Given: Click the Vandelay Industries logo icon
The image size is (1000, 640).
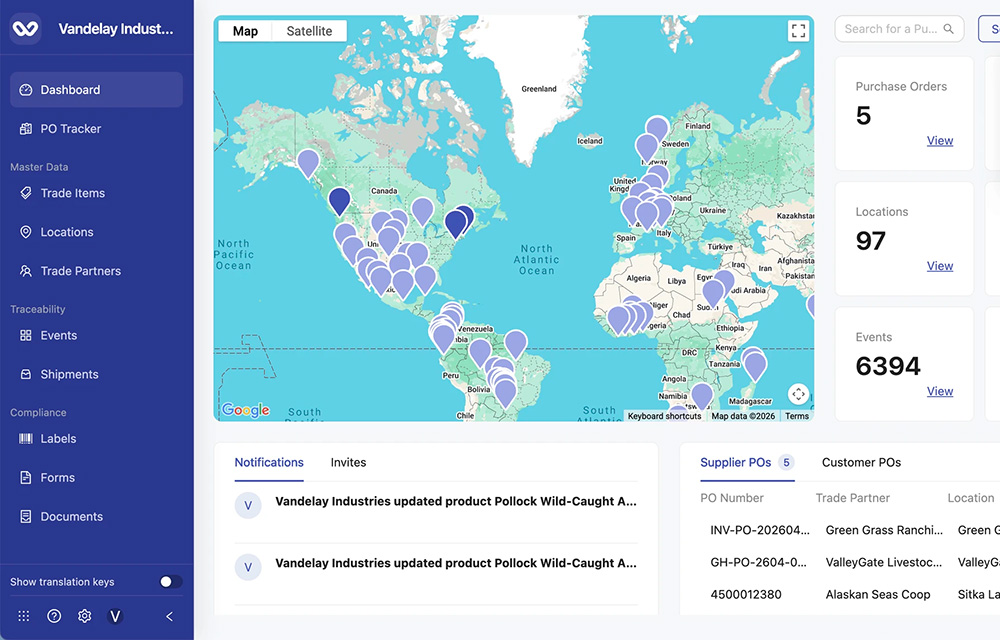Looking at the screenshot, I should pyautogui.click(x=26, y=29).
